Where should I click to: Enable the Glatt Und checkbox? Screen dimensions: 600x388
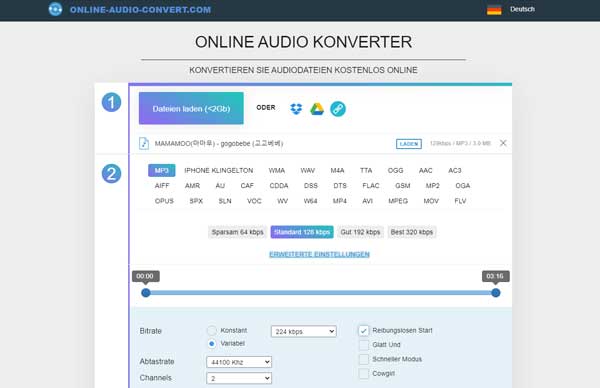click(364, 345)
